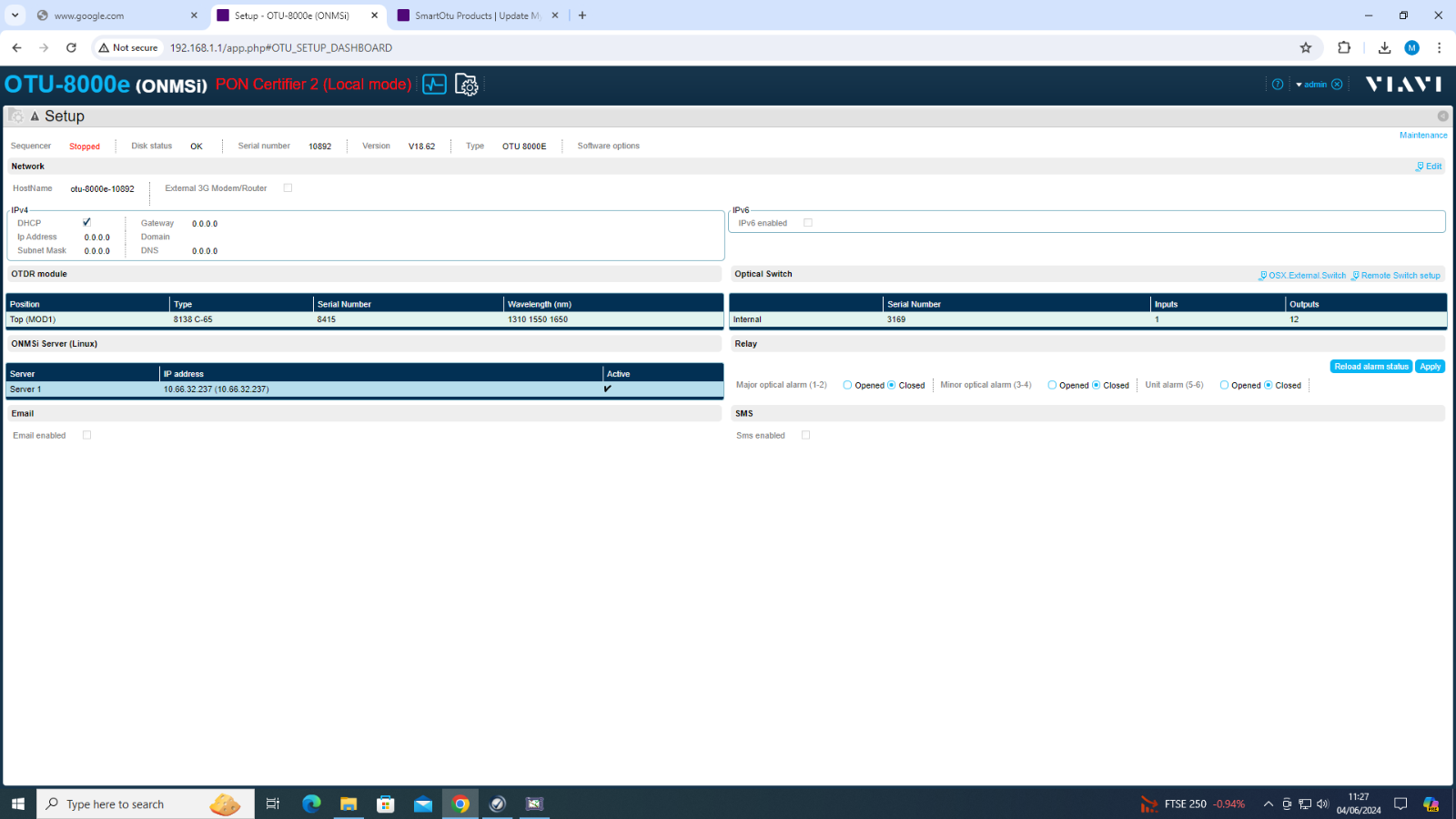The width and height of the screenshot is (1456, 819).
Task: Click the collapse panel arrow in Setup bar
Action: [x=35, y=116]
